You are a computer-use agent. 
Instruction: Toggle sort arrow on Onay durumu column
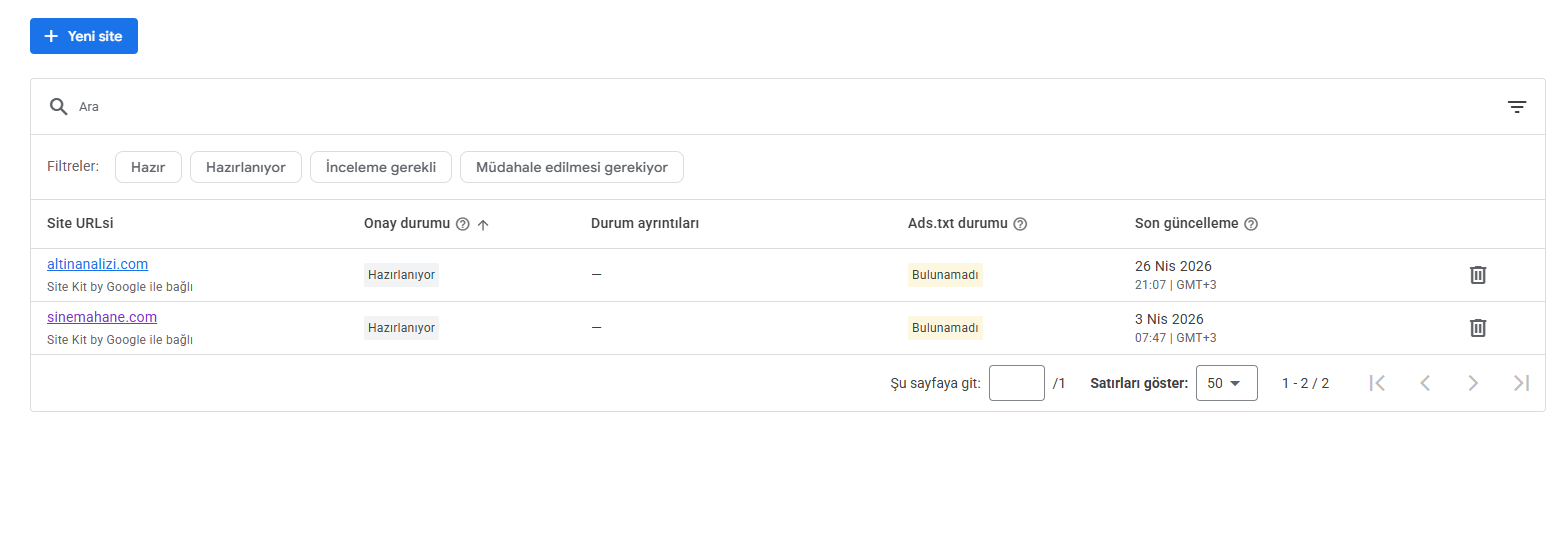tap(483, 224)
